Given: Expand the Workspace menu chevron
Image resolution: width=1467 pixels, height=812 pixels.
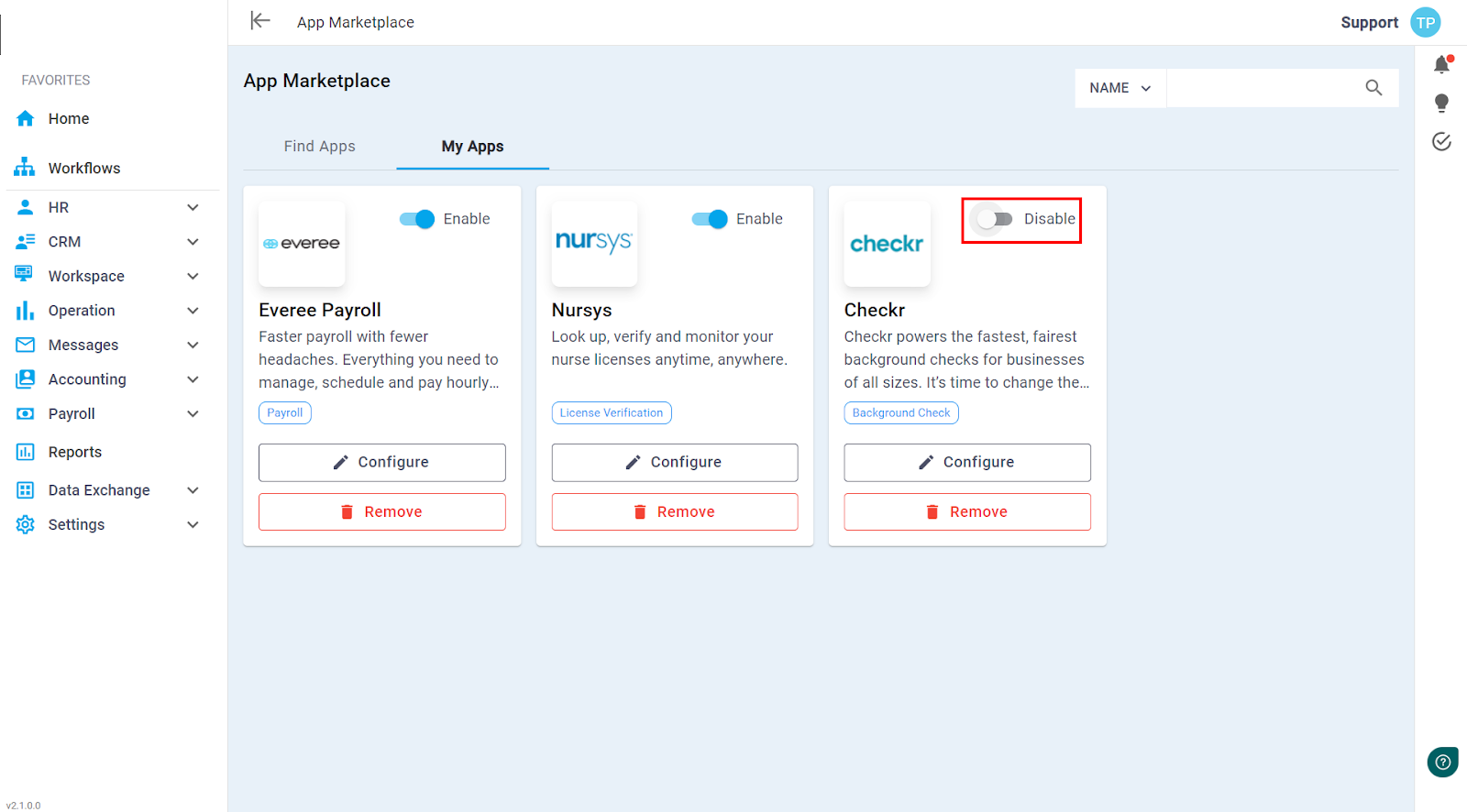Looking at the screenshot, I should pos(193,276).
